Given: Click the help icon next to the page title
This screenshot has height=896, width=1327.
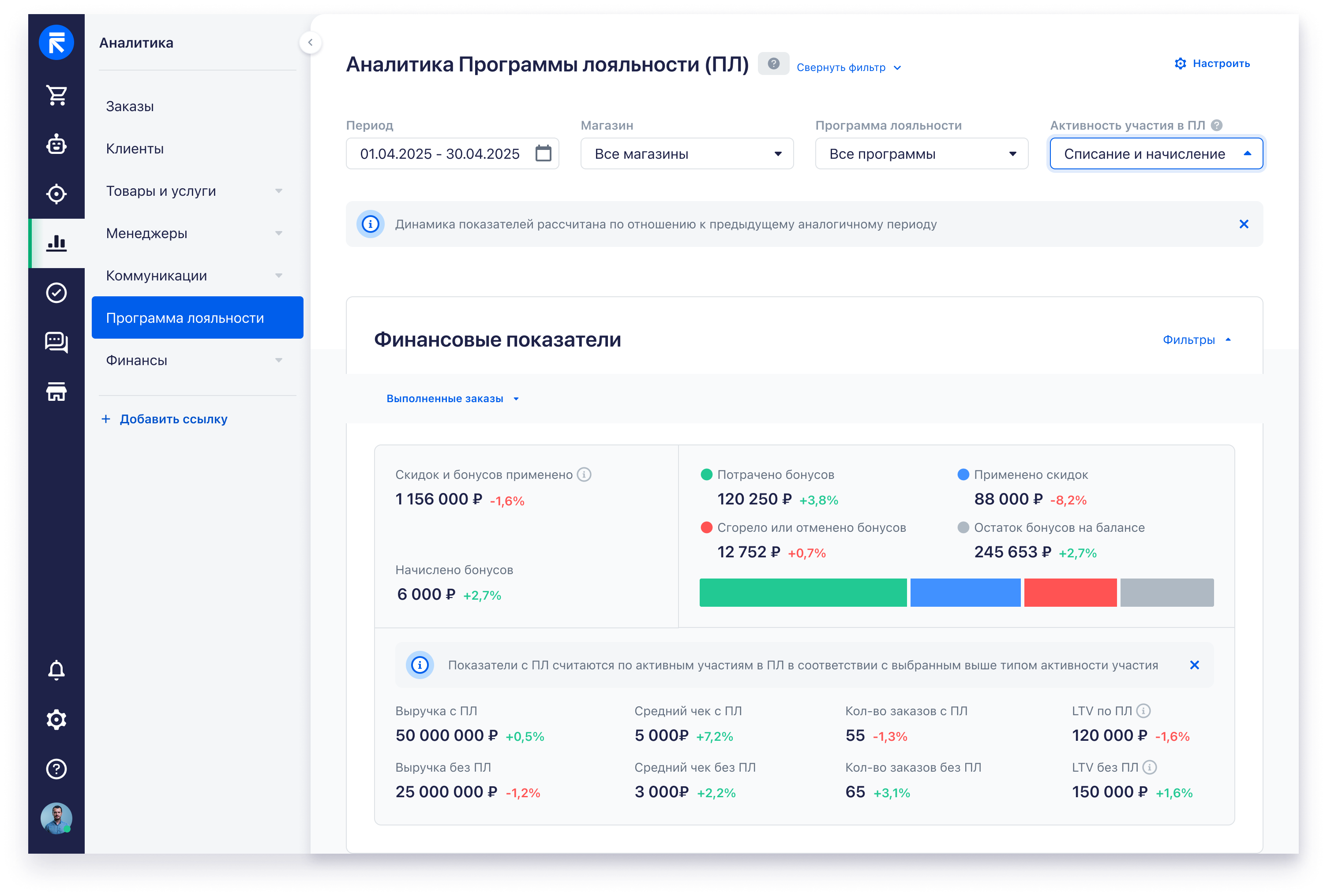Looking at the screenshot, I should tap(773, 63).
